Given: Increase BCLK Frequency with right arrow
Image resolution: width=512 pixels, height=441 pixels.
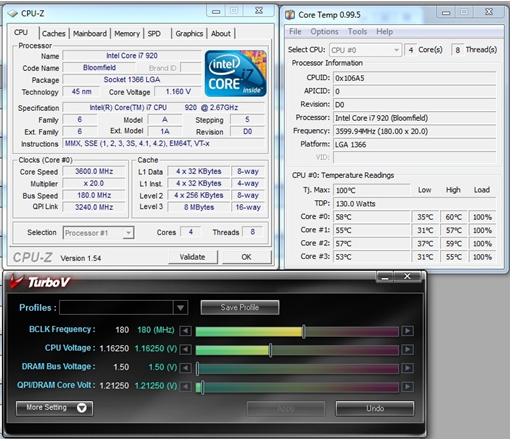Looking at the screenshot, I should pos(407,331).
